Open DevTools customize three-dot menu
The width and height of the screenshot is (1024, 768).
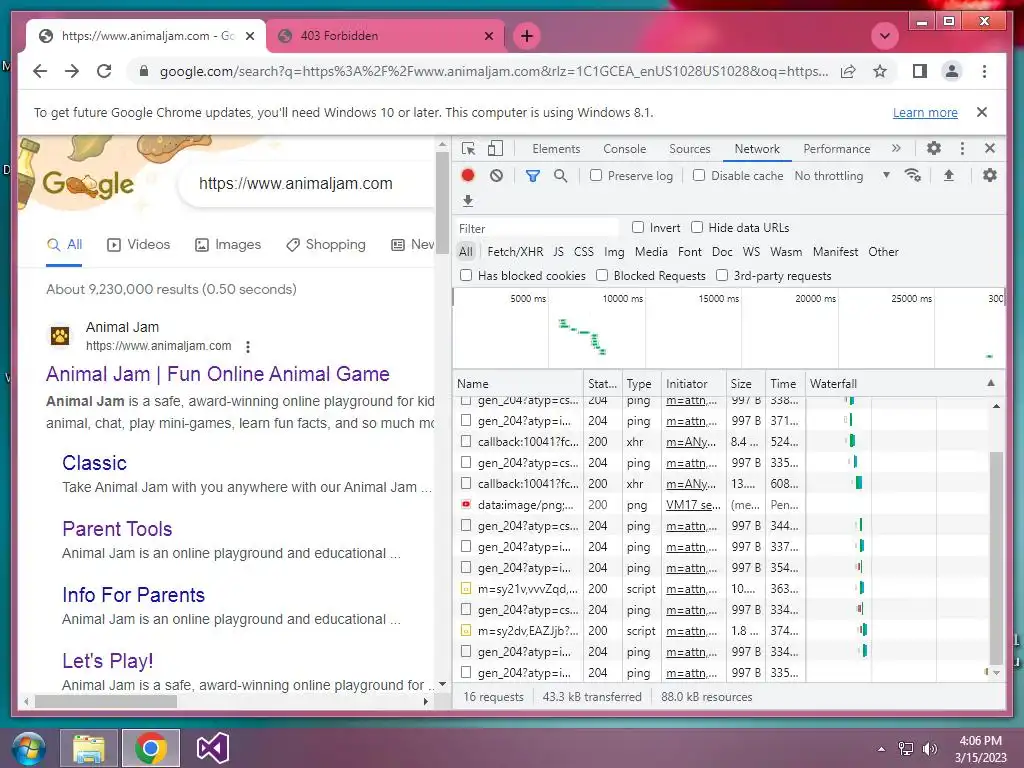point(962,148)
